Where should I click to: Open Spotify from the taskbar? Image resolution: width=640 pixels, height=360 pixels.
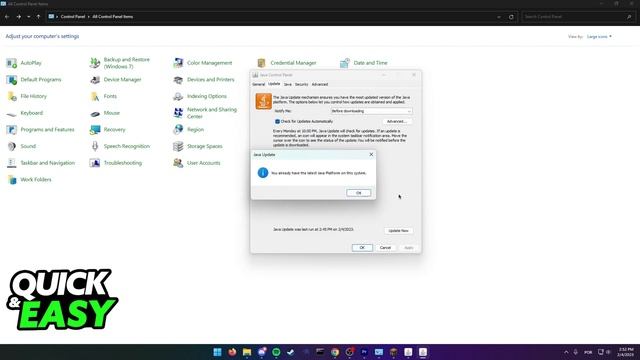tap(276, 352)
